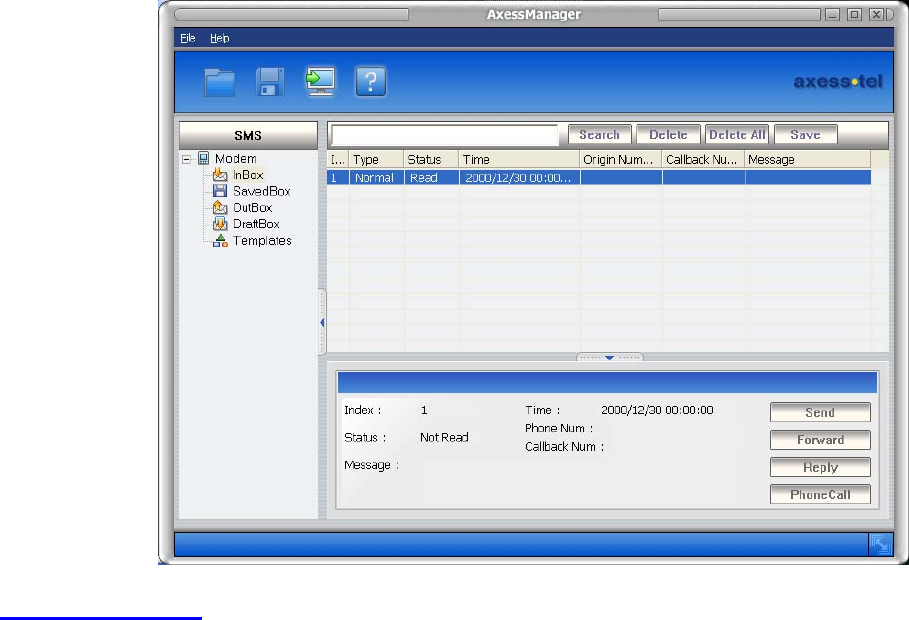
Task: Click the InBox folder icon
Action: tap(220, 175)
